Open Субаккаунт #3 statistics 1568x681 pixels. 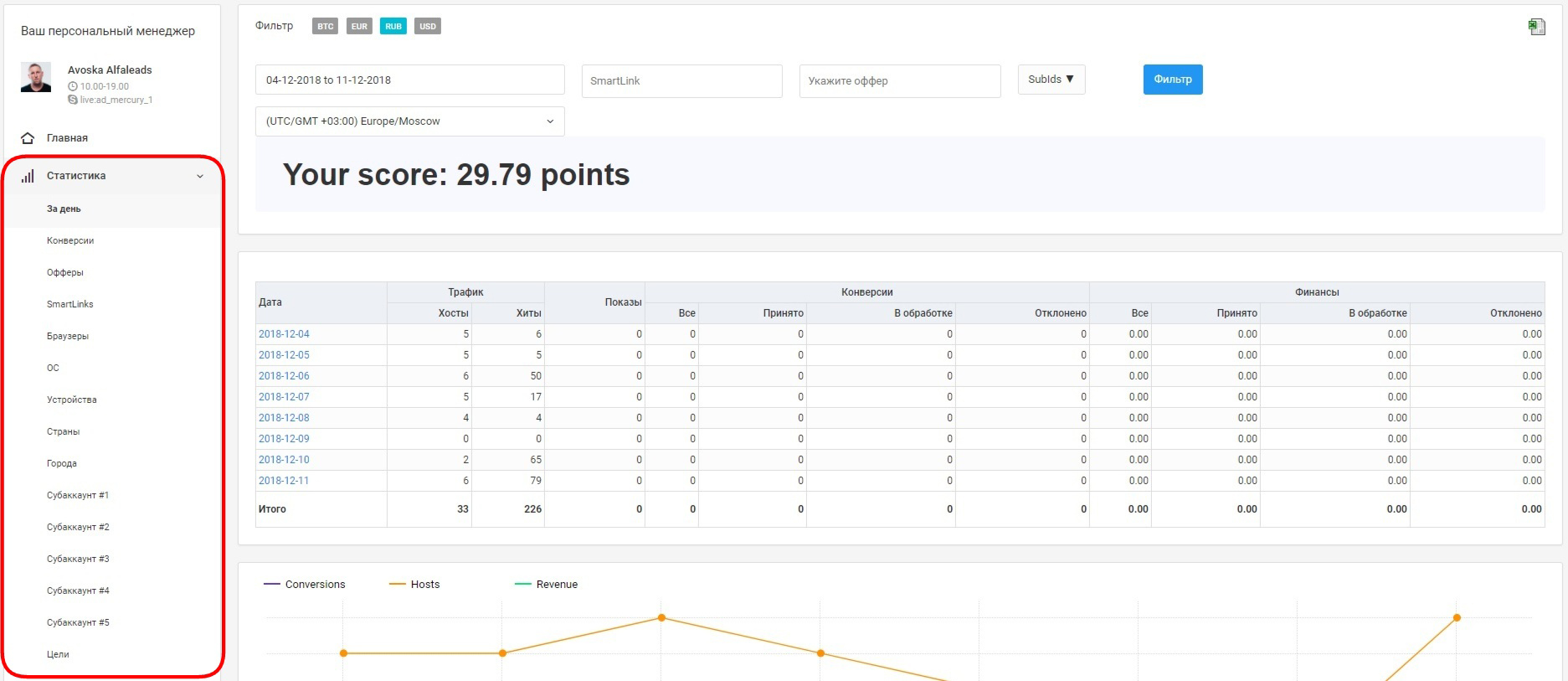(x=78, y=559)
